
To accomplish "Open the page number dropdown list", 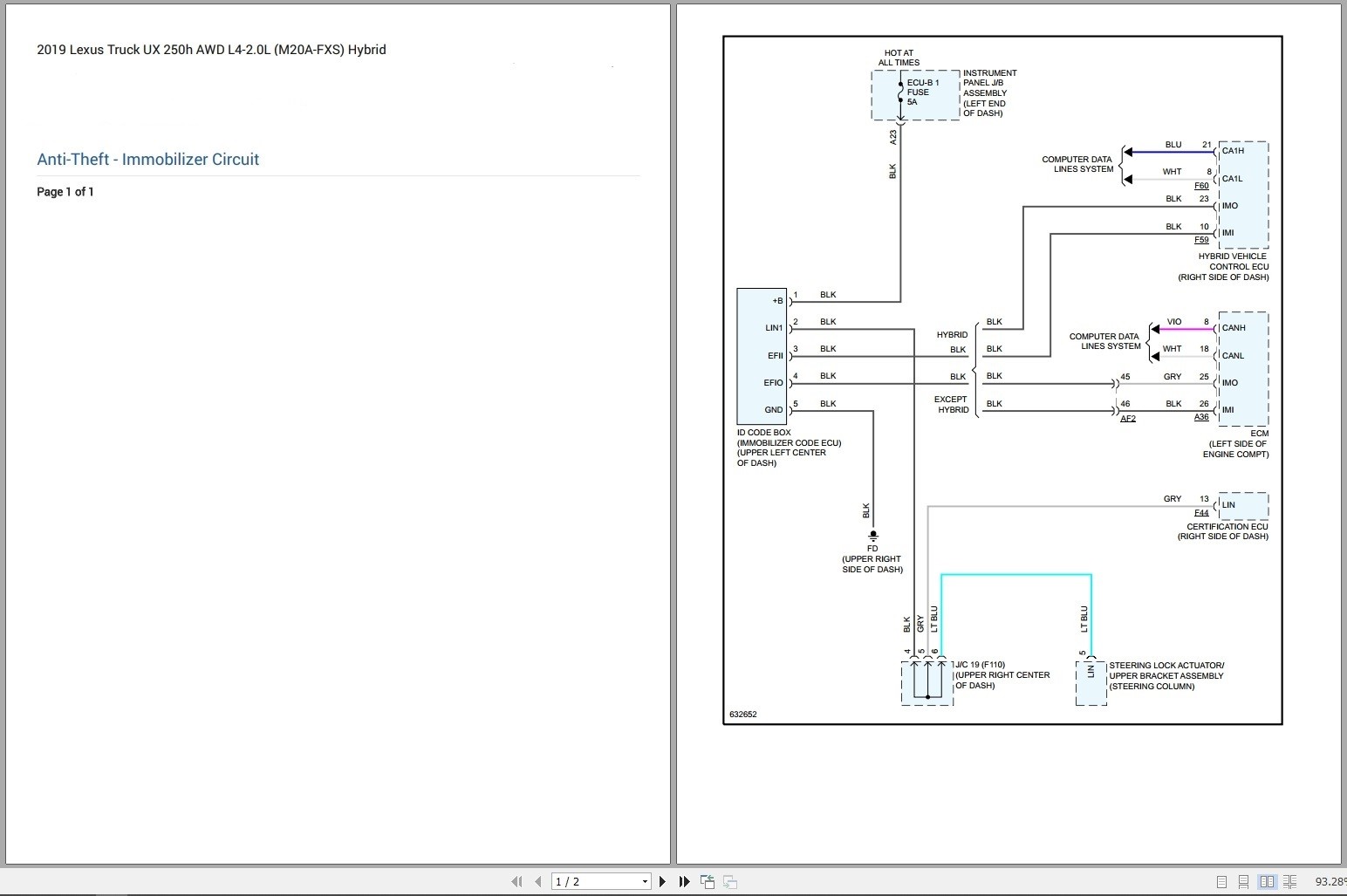I will [x=646, y=881].
